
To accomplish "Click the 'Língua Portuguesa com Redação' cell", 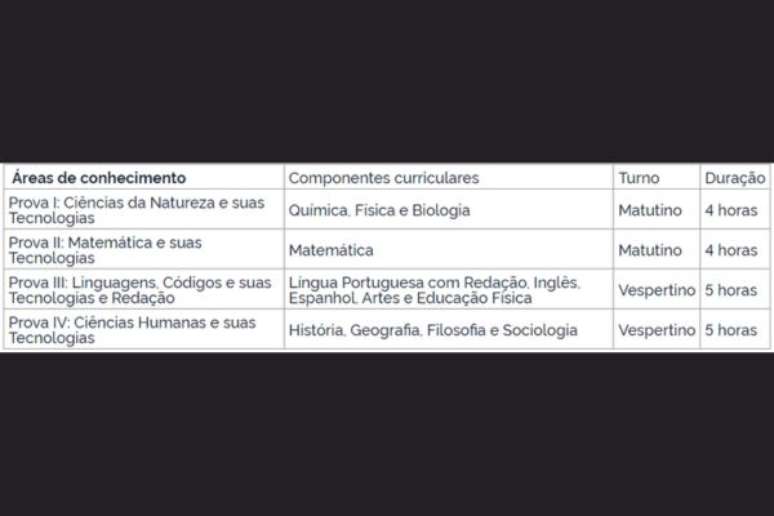I will pyautogui.click(x=449, y=290).
